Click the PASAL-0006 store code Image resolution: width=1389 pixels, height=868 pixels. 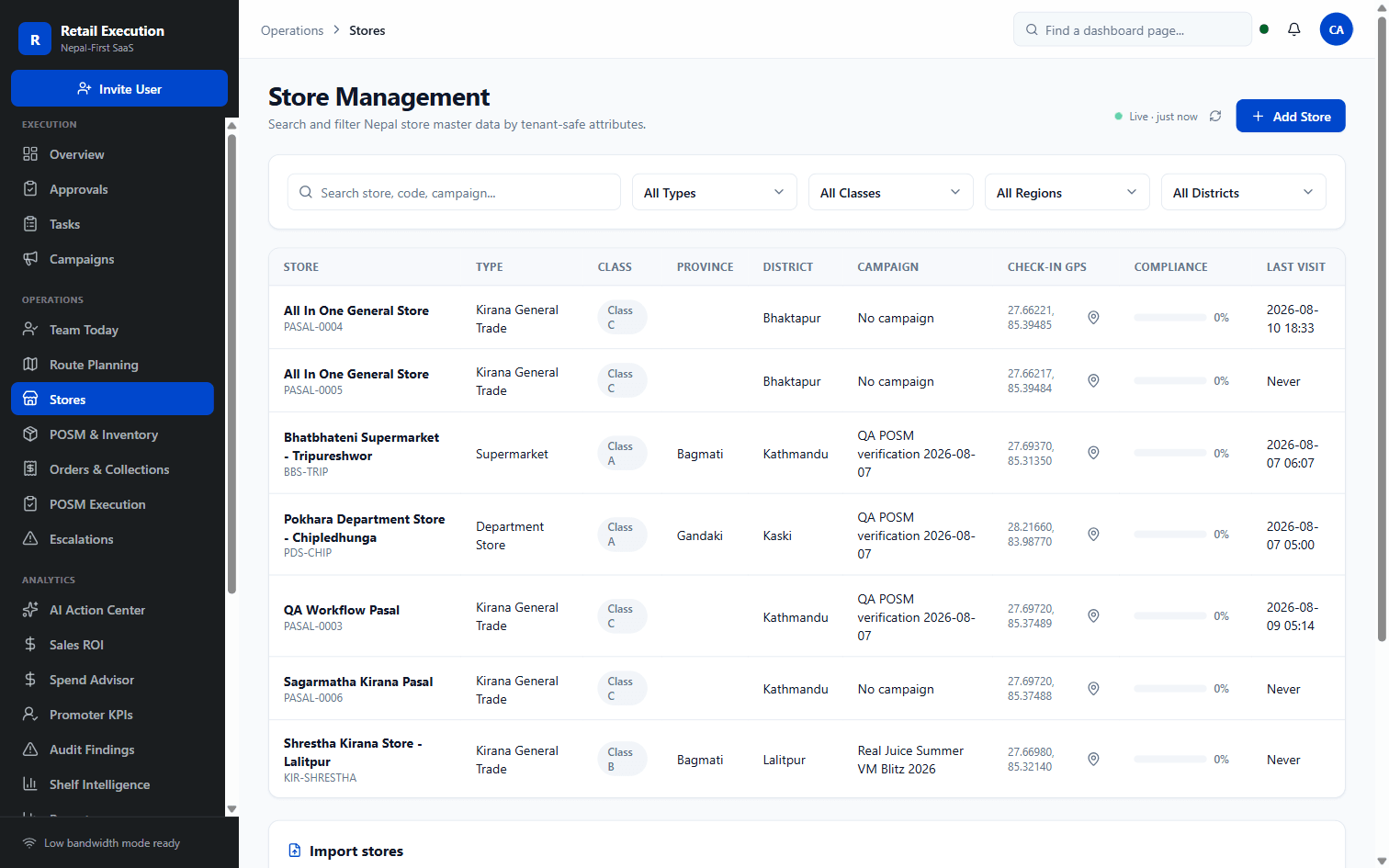click(x=313, y=698)
